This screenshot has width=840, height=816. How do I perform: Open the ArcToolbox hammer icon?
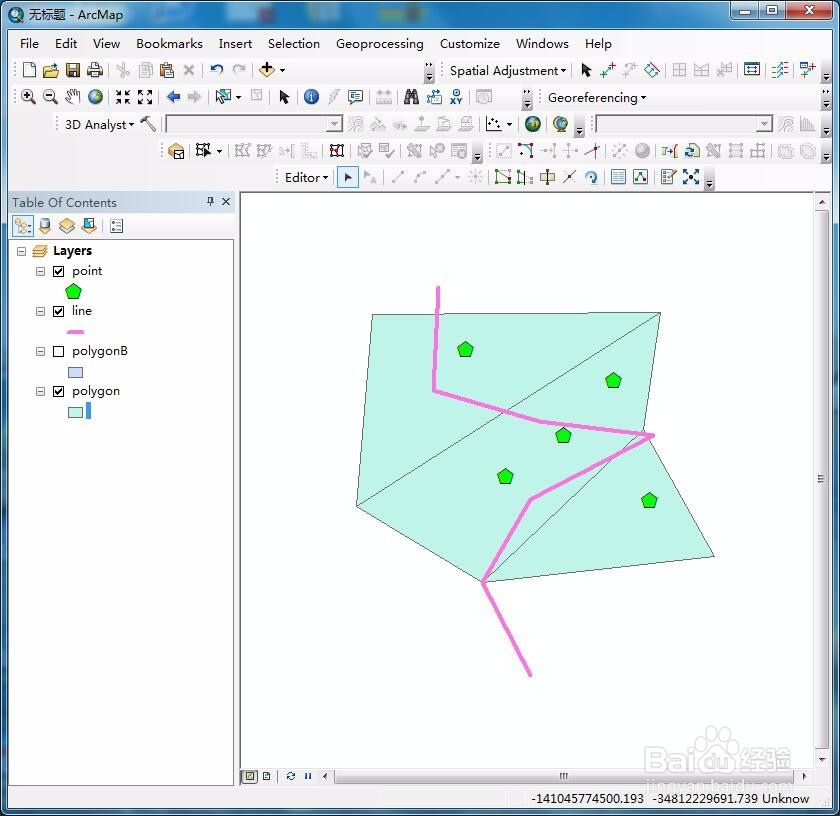pos(148,124)
